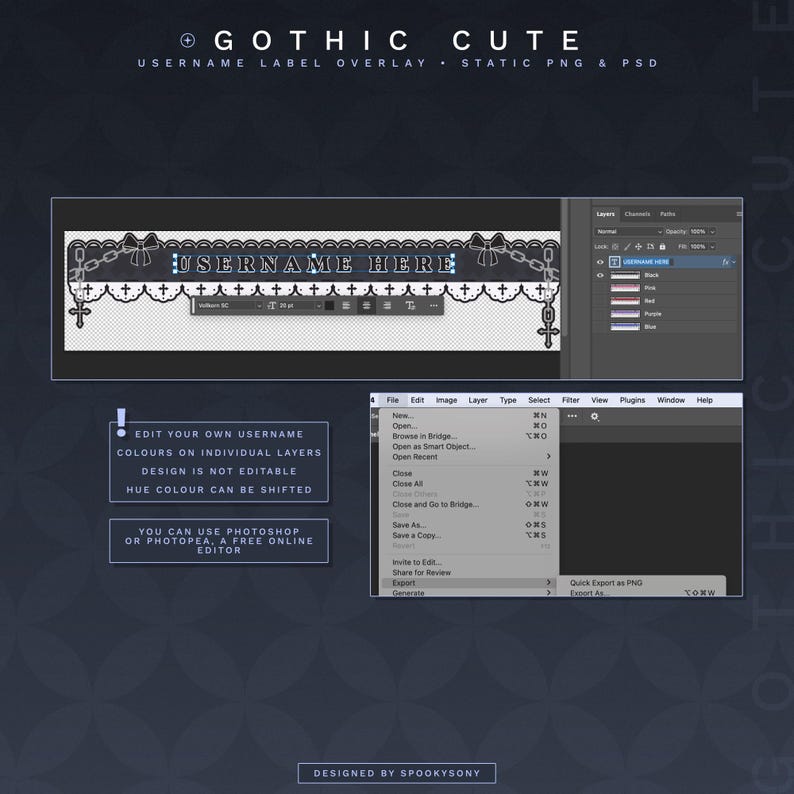Select the Purple layer thumbnail

pyautogui.click(x=625, y=314)
